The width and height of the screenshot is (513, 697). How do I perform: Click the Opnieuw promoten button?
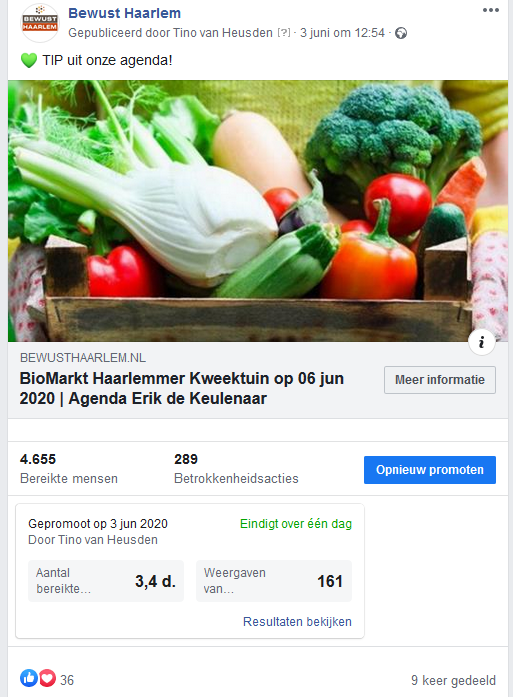(429, 470)
